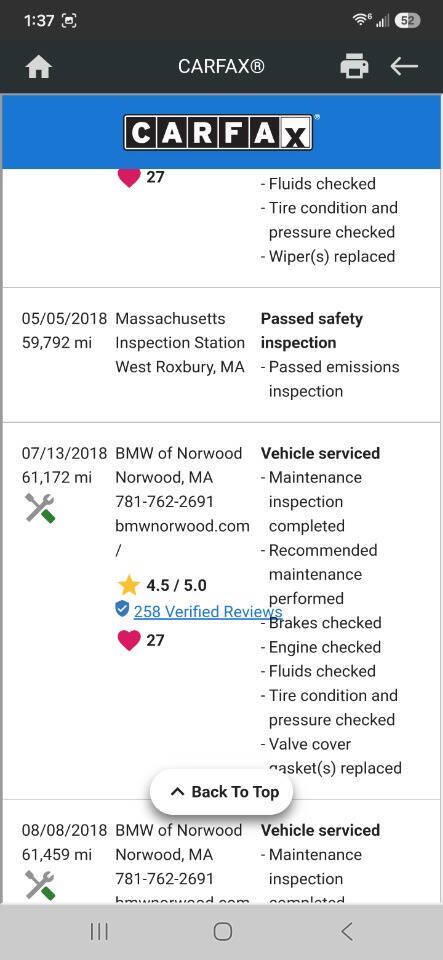The image size is (443, 960).
Task: Call 781-762-2691 in the 08/08/2018 entry
Action: [x=165, y=879]
